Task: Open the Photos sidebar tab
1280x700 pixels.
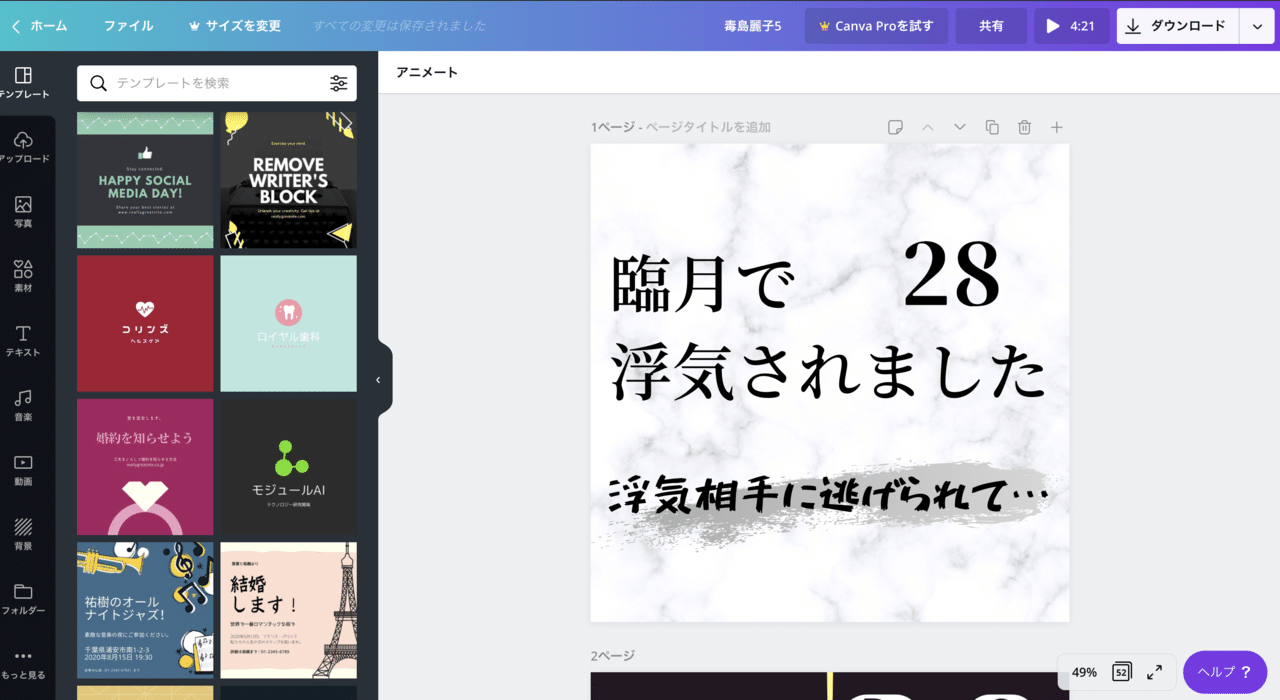Action: [24, 211]
